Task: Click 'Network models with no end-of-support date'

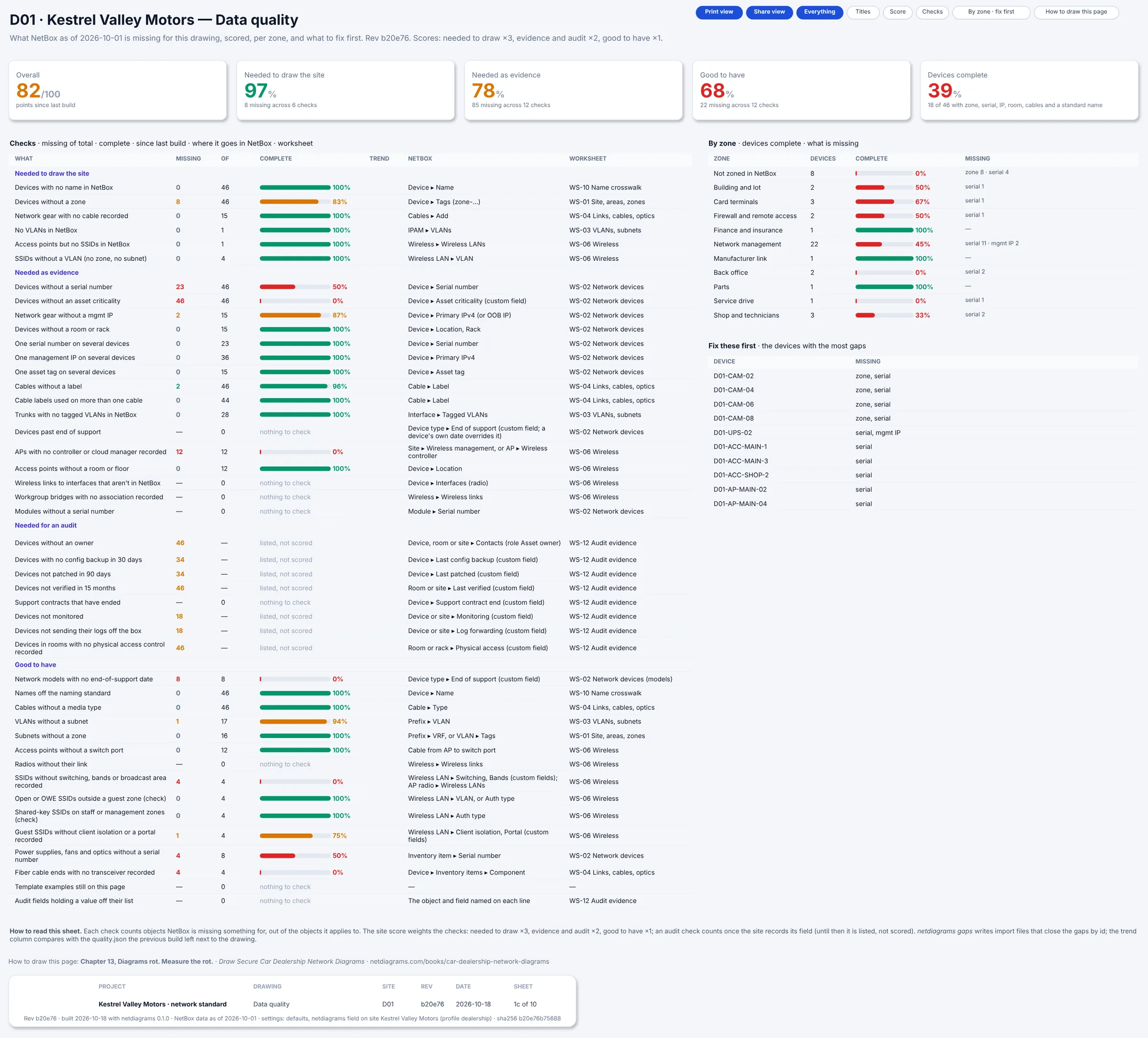Action: click(x=84, y=680)
